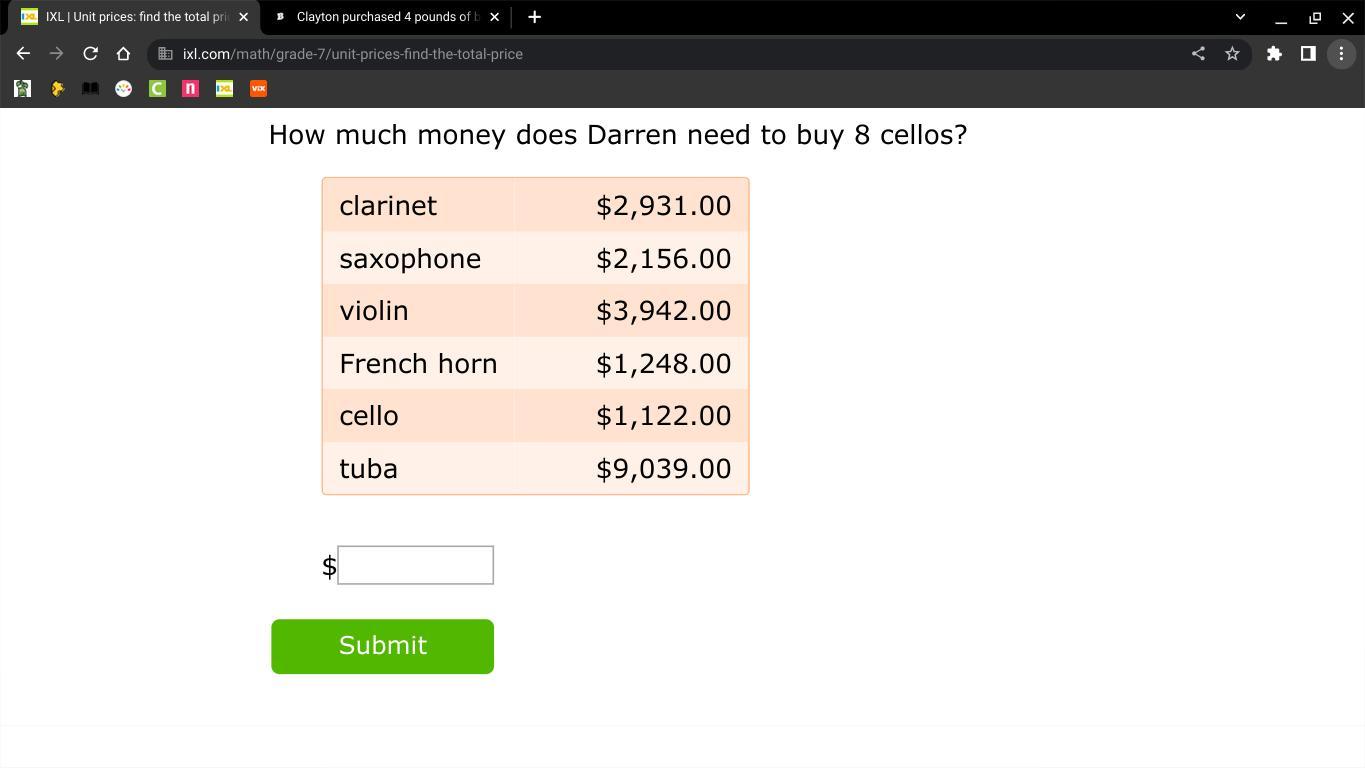The width and height of the screenshot is (1365, 768).
Task: Open a new browser tab
Action: tap(534, 17)
